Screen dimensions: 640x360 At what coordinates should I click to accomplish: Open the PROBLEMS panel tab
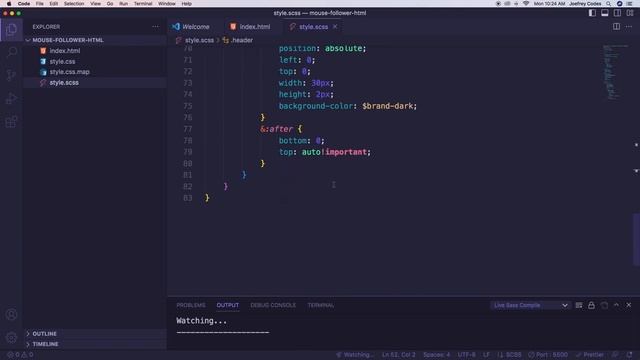191,305
